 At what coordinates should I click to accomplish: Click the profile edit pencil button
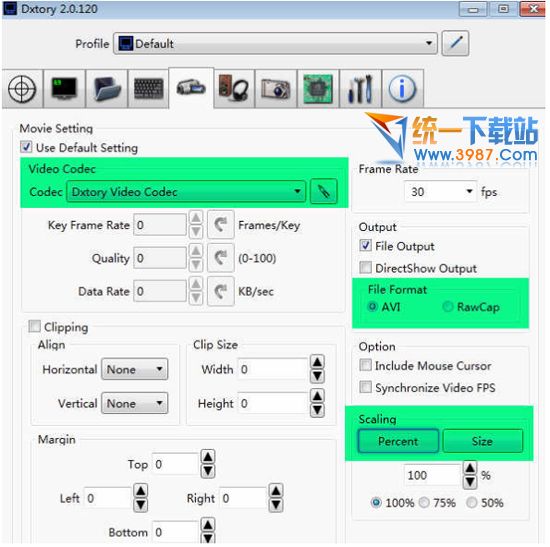(x=455, y=43)
